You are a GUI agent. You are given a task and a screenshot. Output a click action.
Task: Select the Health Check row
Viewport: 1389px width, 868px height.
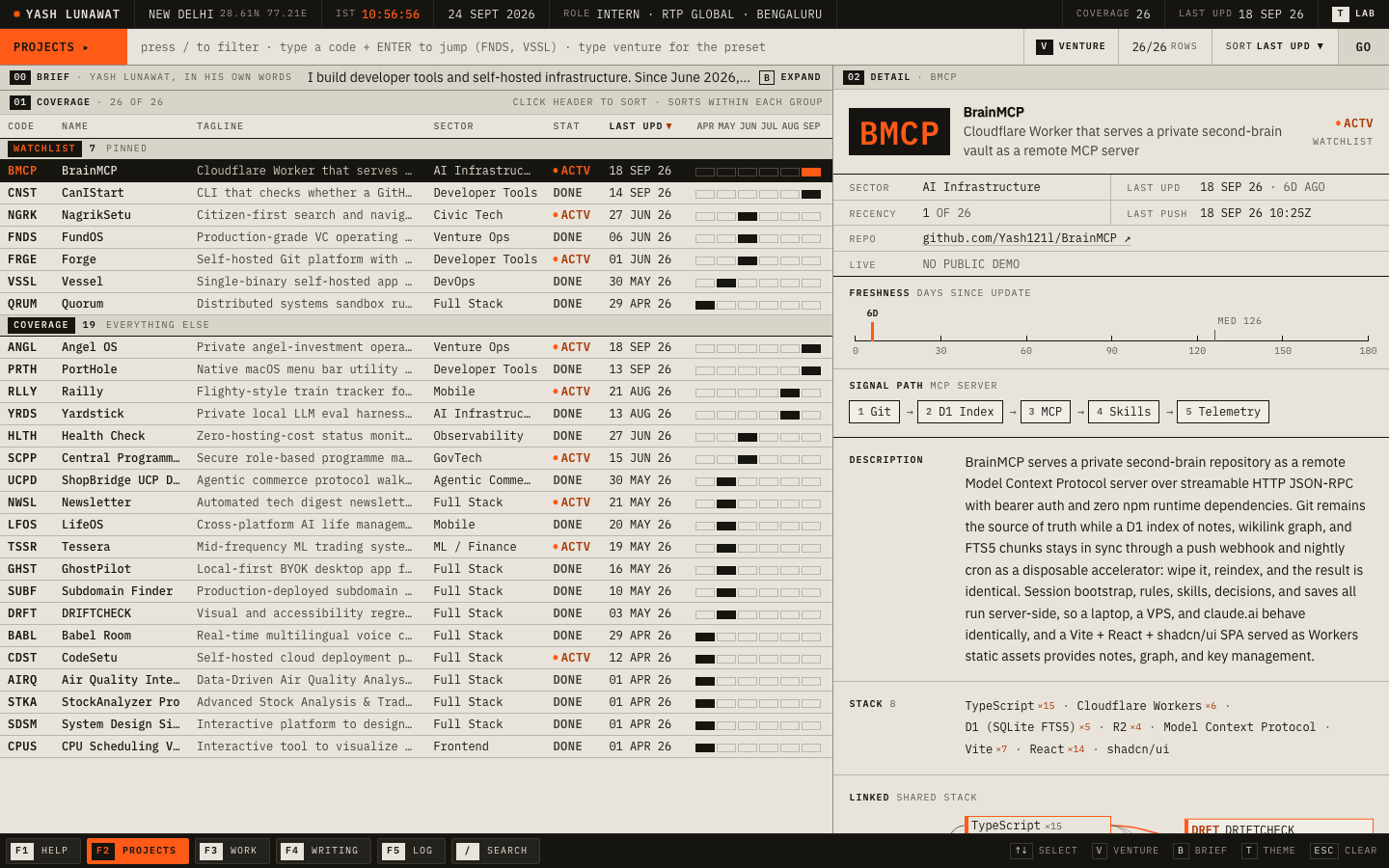coord(416,436)
